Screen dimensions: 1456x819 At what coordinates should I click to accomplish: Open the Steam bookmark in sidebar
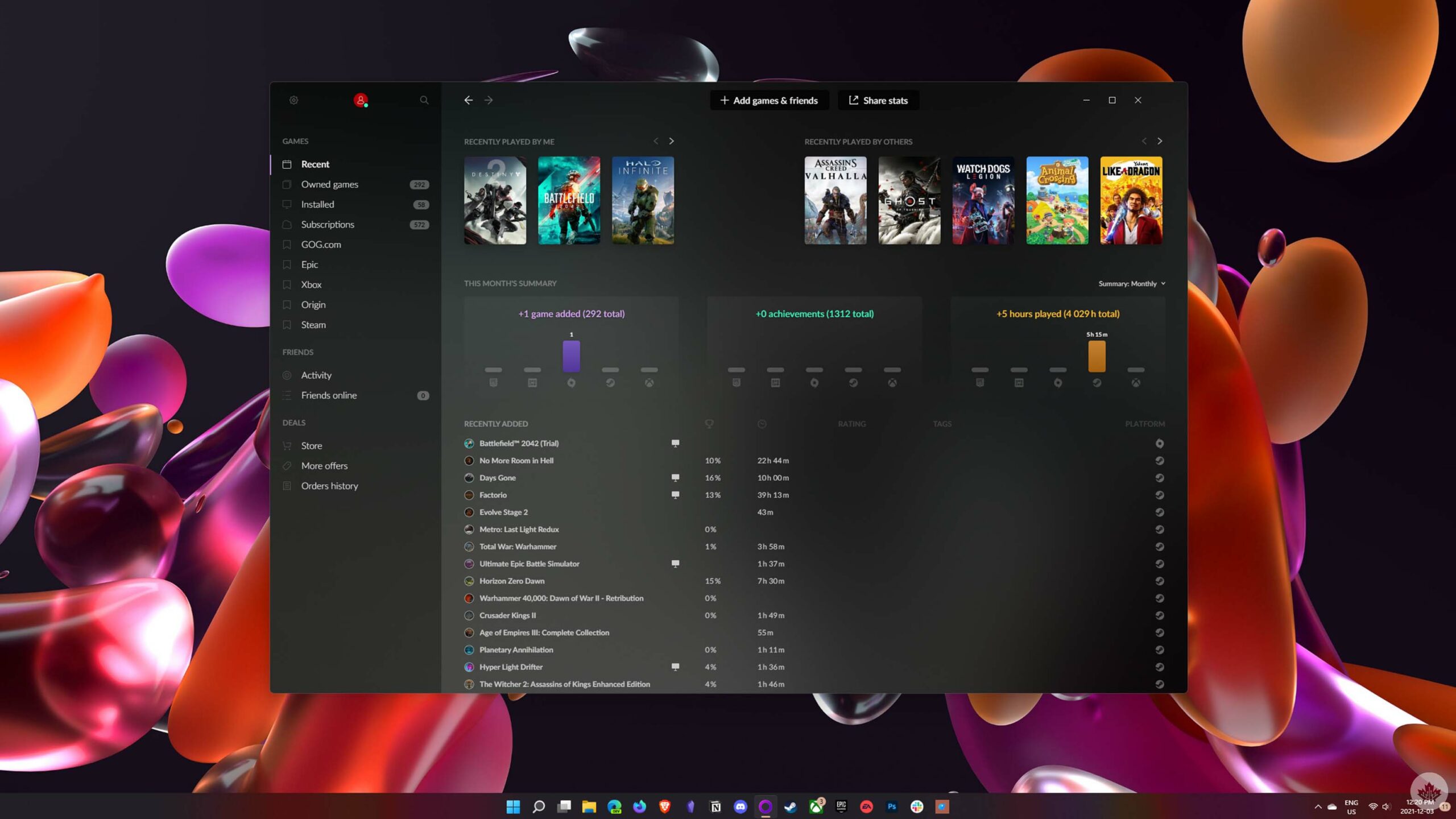coord(313,325)
